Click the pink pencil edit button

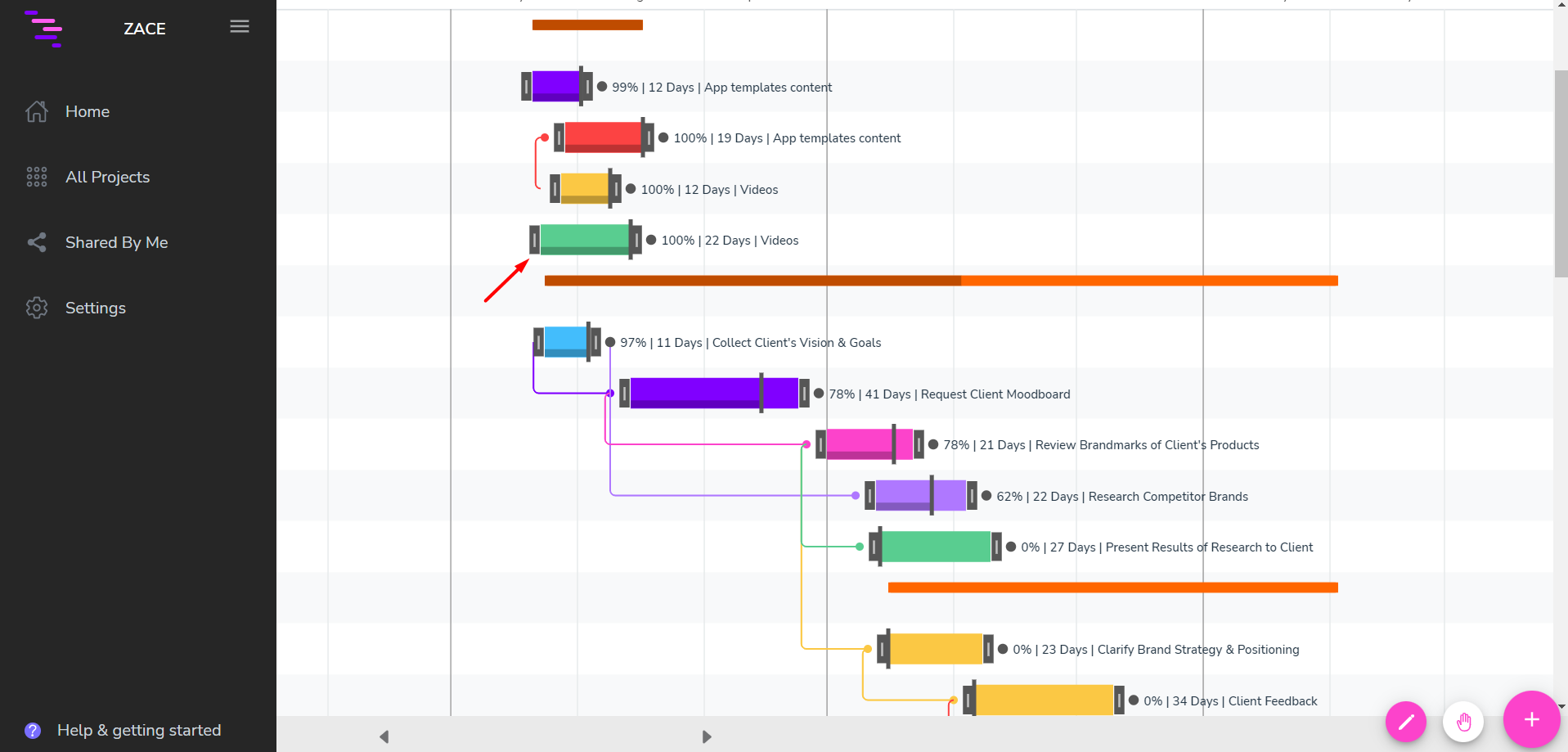click(1405, 721)
